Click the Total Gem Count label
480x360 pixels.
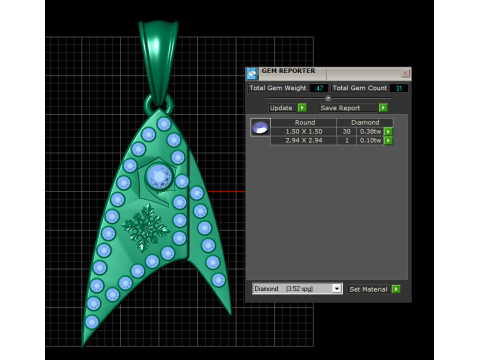(x=360, y=88)
